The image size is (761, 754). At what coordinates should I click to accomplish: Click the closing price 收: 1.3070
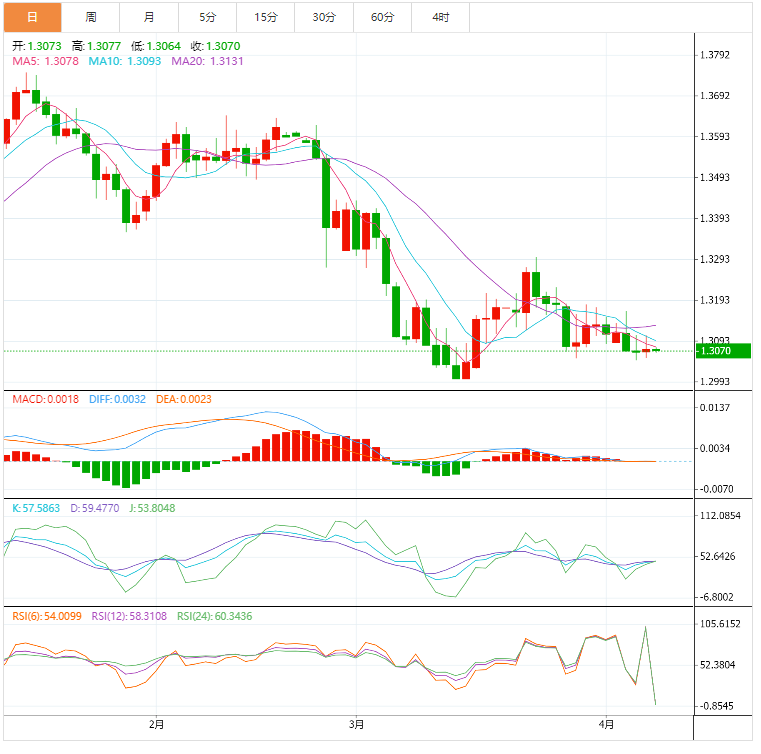click(215, 46)
